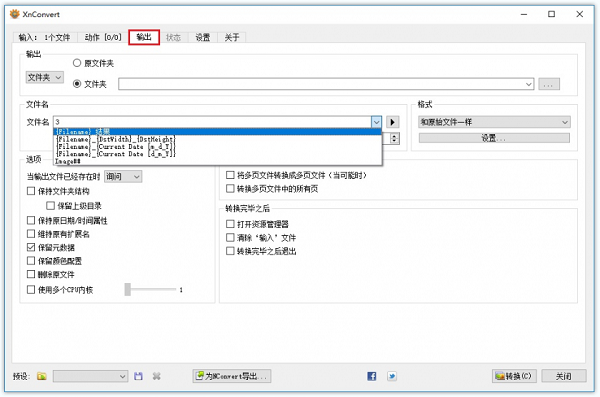Click the XnConvert app icon in title bar

(15, 14)
